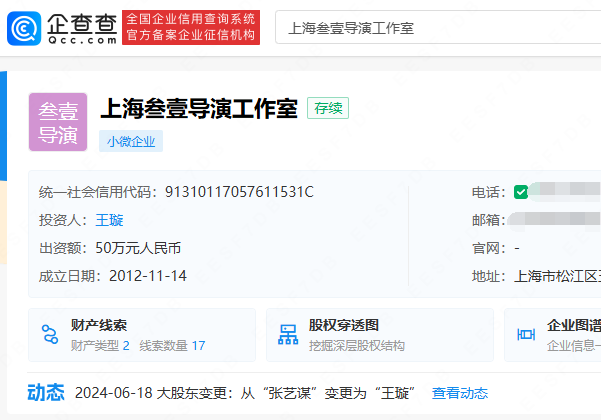
Task: Focus the search box containing 上海叁壹导演工作室
Action: 438,27
